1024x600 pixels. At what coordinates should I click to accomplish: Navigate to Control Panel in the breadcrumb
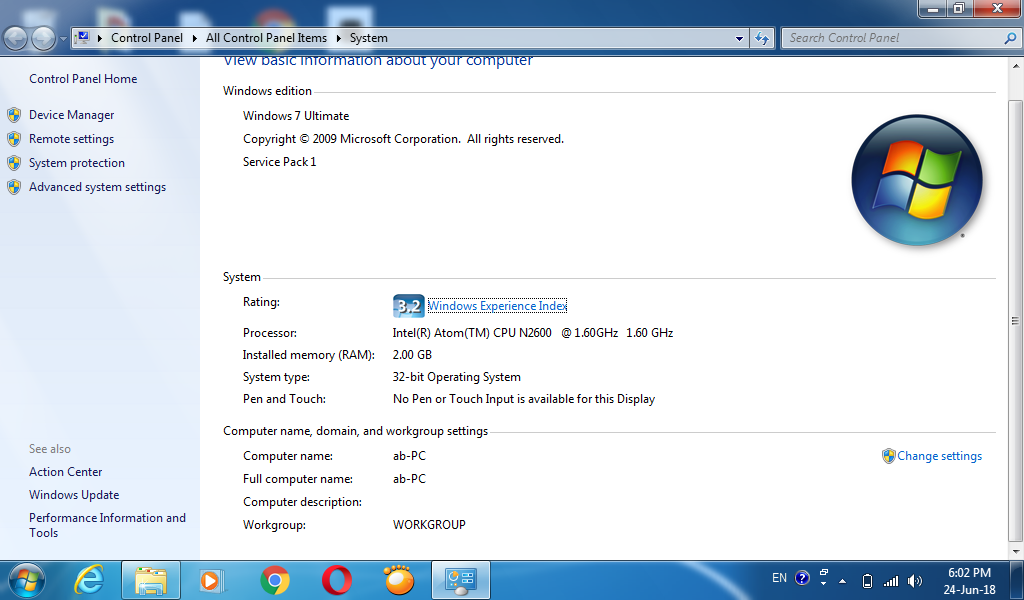point(147,38)
